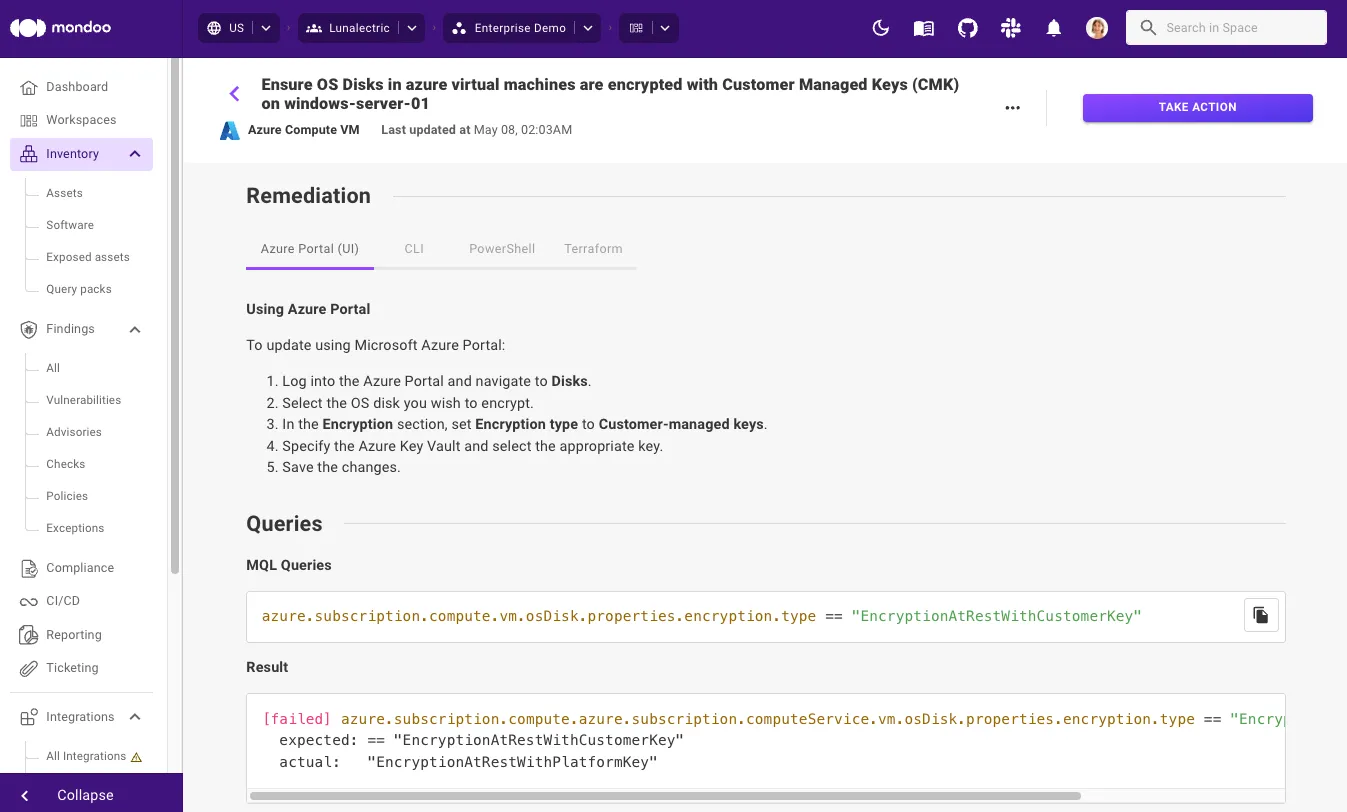The width and height of the screenshot is (1347, 812).
Task: Toggle dark mode moon icon
Action: [881, 28]
